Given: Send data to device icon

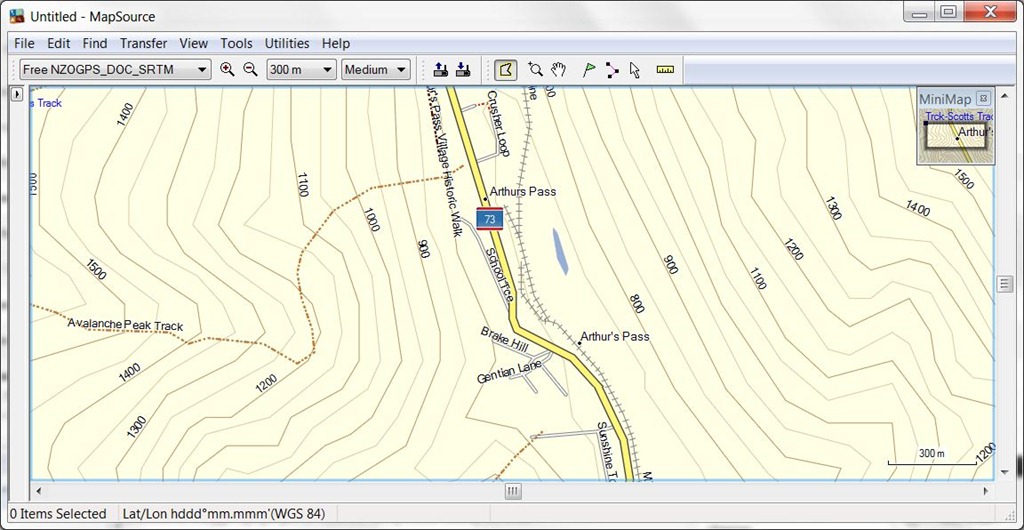Looking at the screenshot, I should (x=441, y=69).
